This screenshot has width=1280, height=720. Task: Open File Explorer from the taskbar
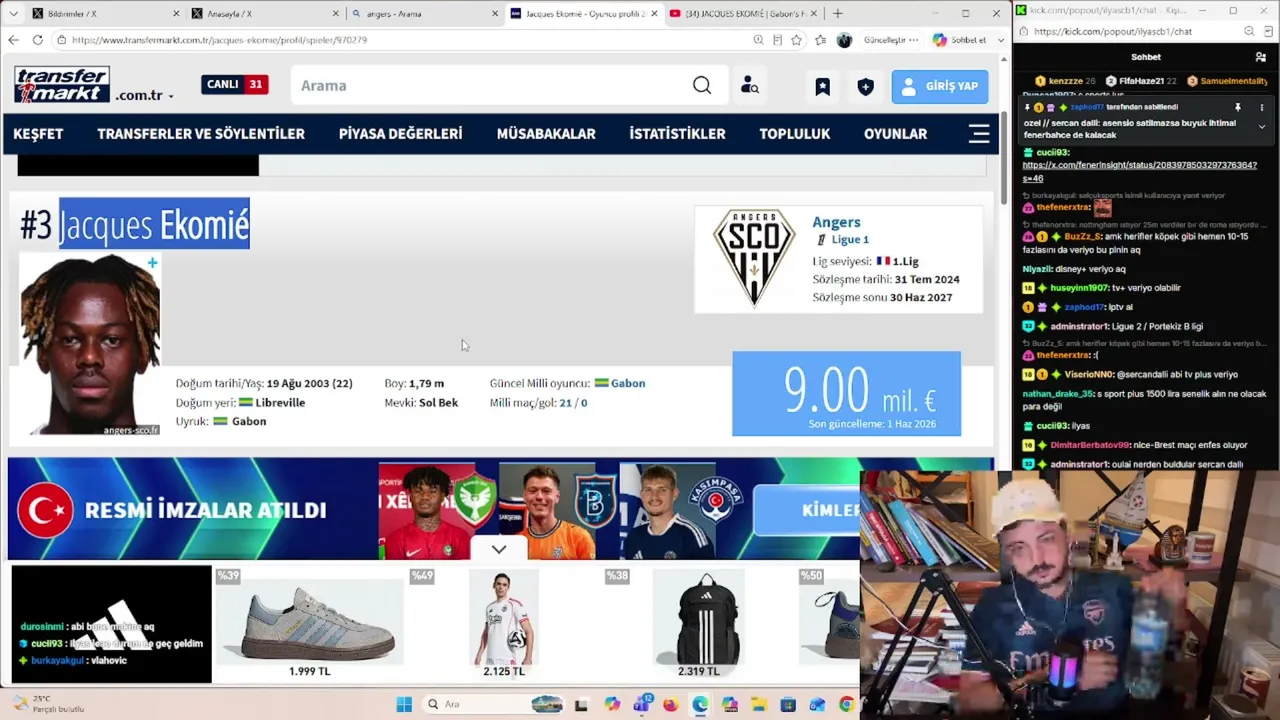coord(758,704)
